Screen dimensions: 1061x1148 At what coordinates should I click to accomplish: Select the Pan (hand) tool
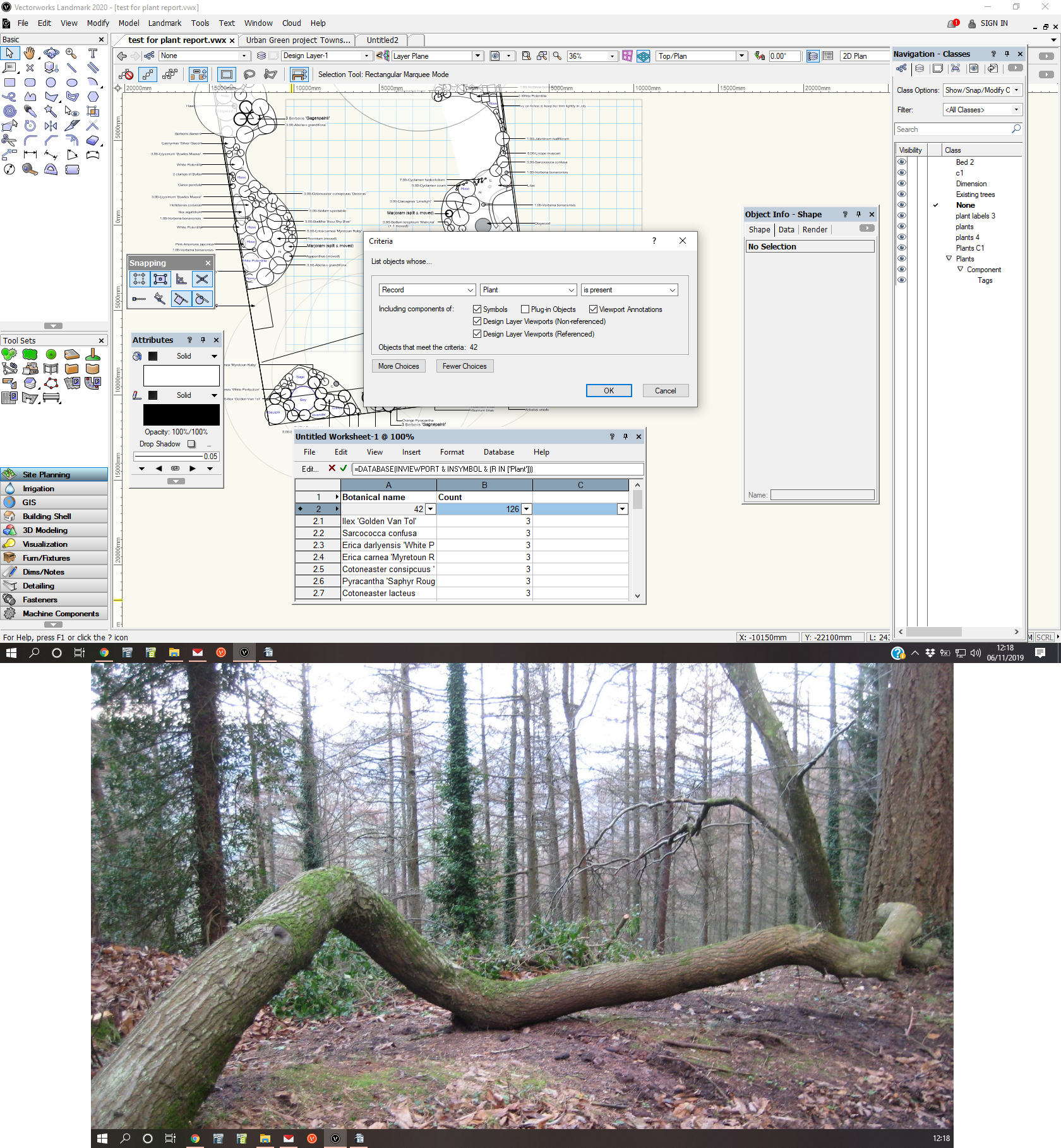(x=30, y=54)
